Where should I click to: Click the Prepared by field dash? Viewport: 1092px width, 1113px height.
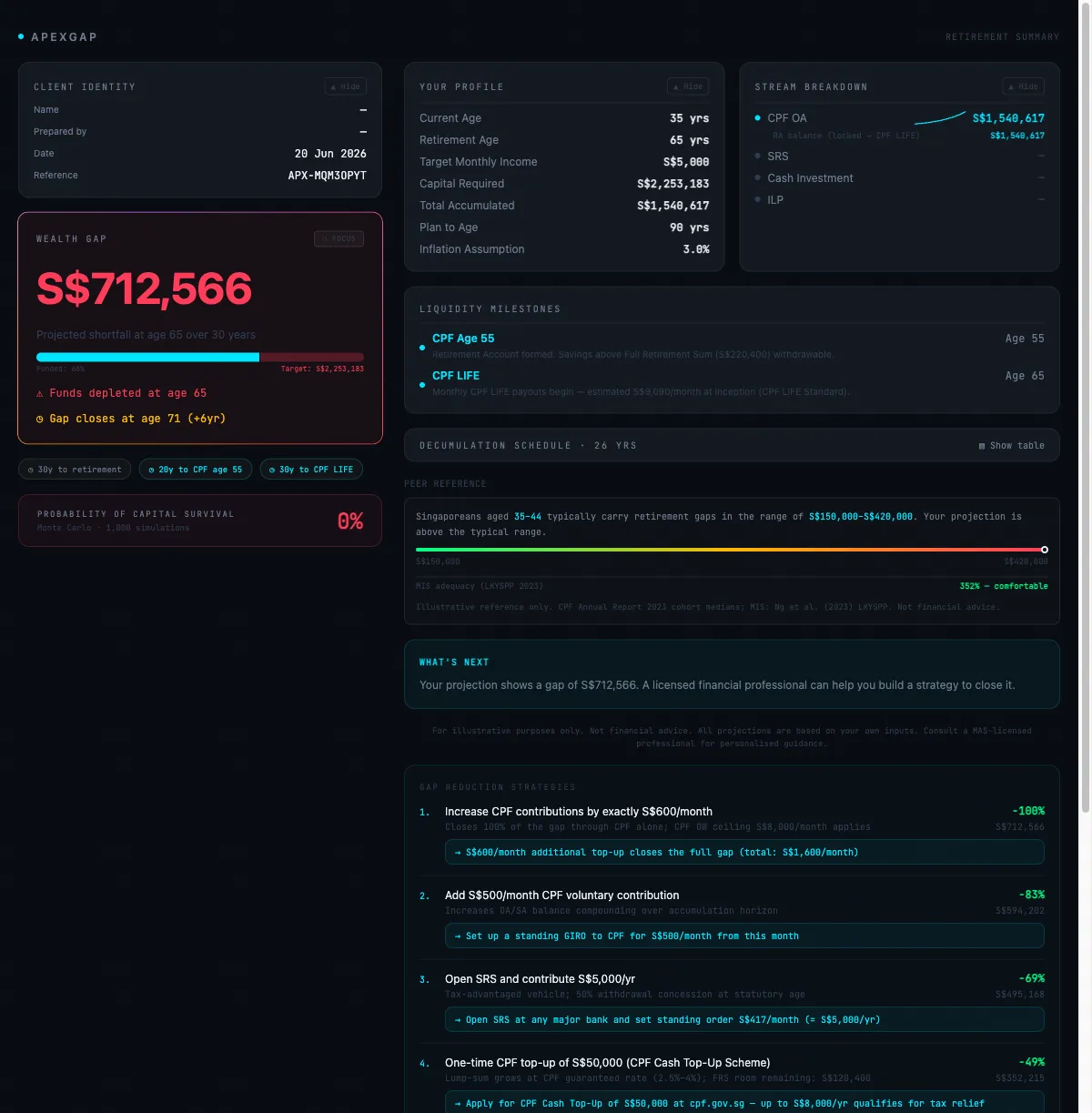[363, 132]
